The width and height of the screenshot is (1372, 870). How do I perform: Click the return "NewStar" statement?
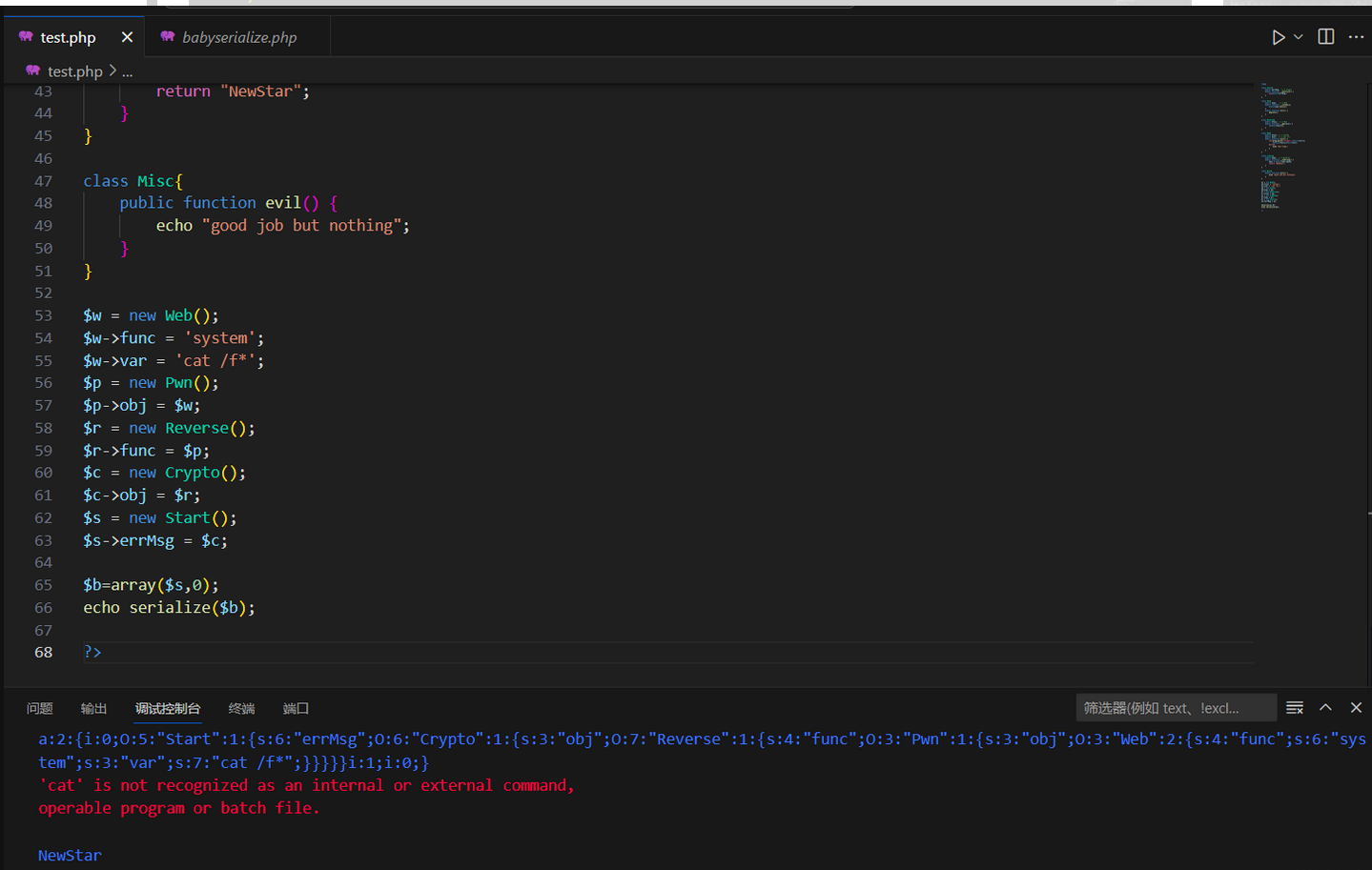(x=233, y=91)
